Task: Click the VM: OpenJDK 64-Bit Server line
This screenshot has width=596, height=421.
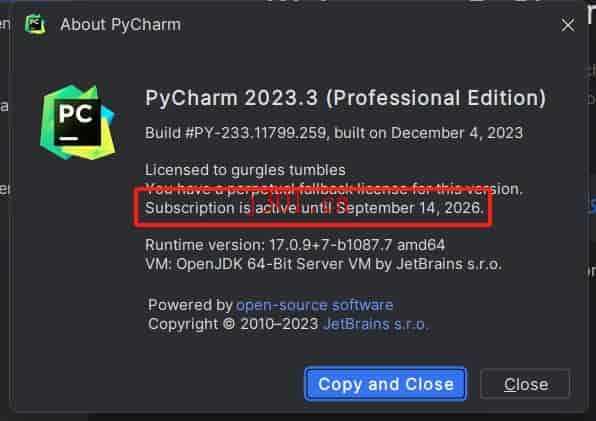Action: [x=323, y=264]
